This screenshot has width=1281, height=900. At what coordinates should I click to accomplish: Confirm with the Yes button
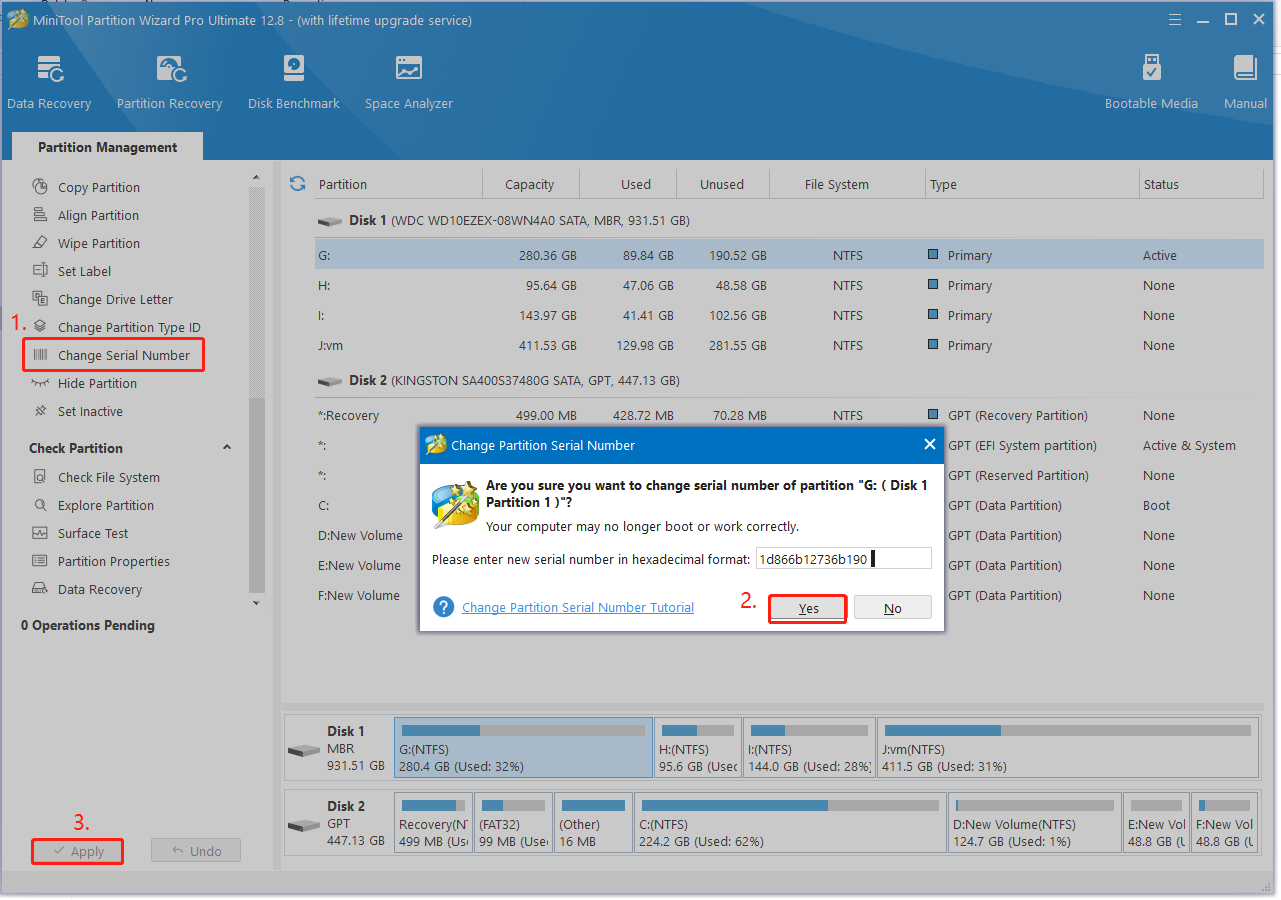tap(808, 608)
